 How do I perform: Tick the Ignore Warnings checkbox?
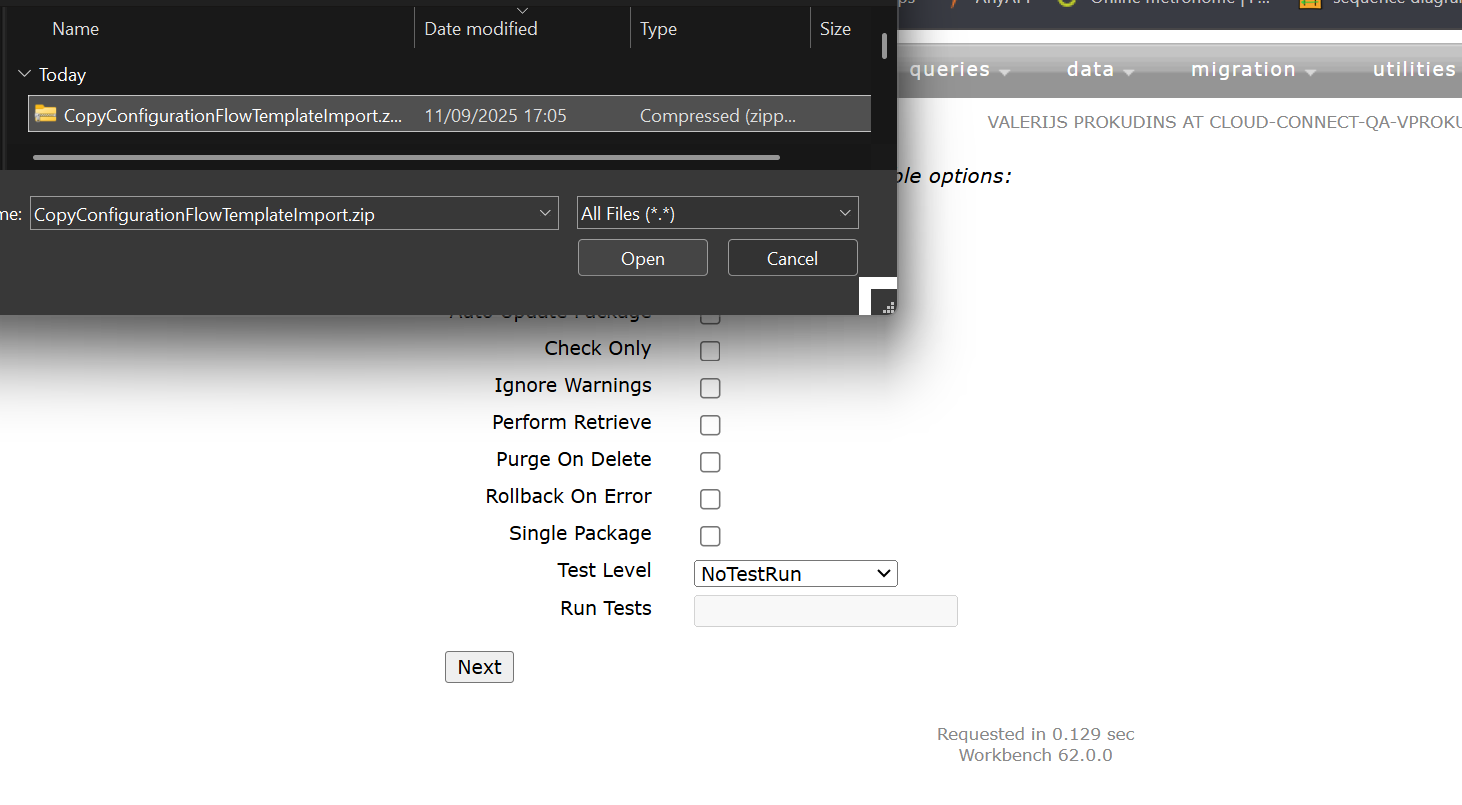[x=710, y=388]
